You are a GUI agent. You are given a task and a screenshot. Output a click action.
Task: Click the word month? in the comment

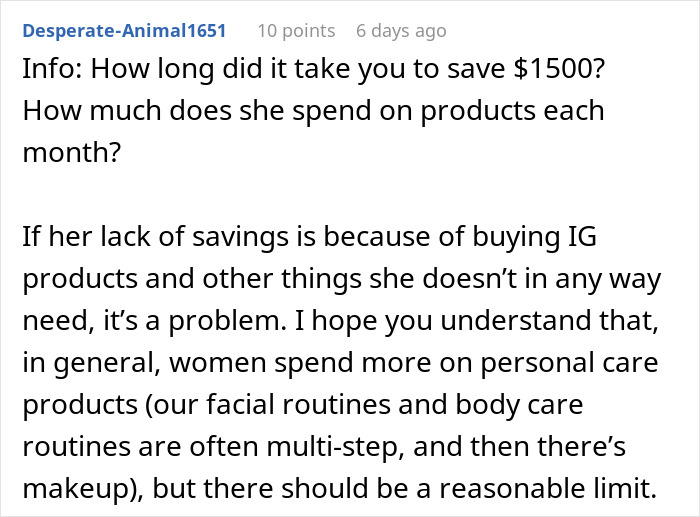click(72, 153)
